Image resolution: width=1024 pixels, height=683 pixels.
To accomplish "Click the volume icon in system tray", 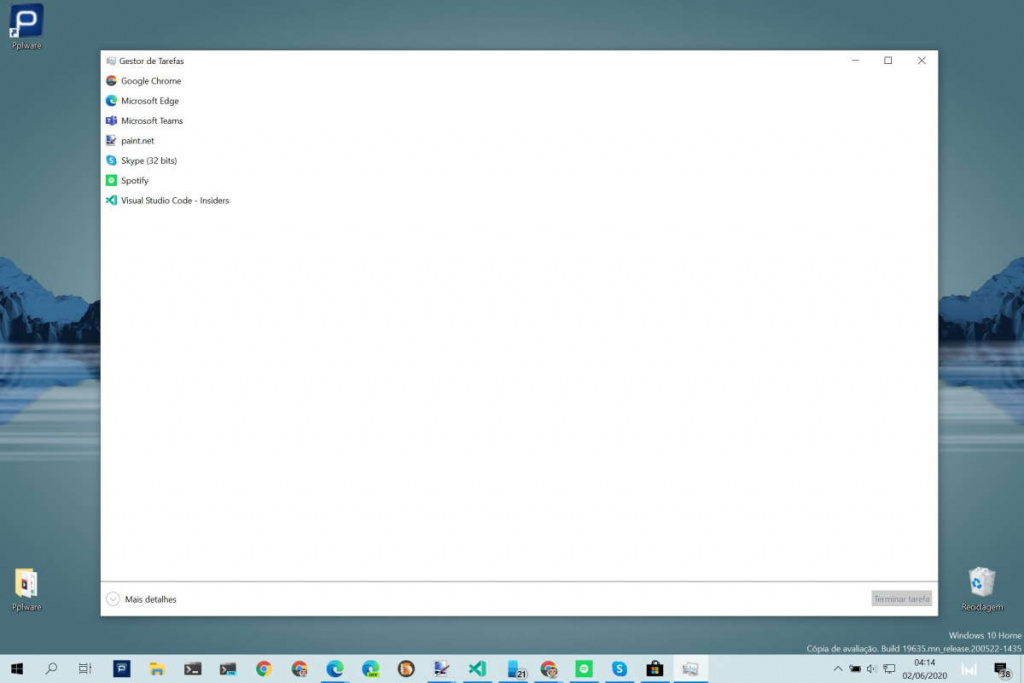I will pos(870,669).
